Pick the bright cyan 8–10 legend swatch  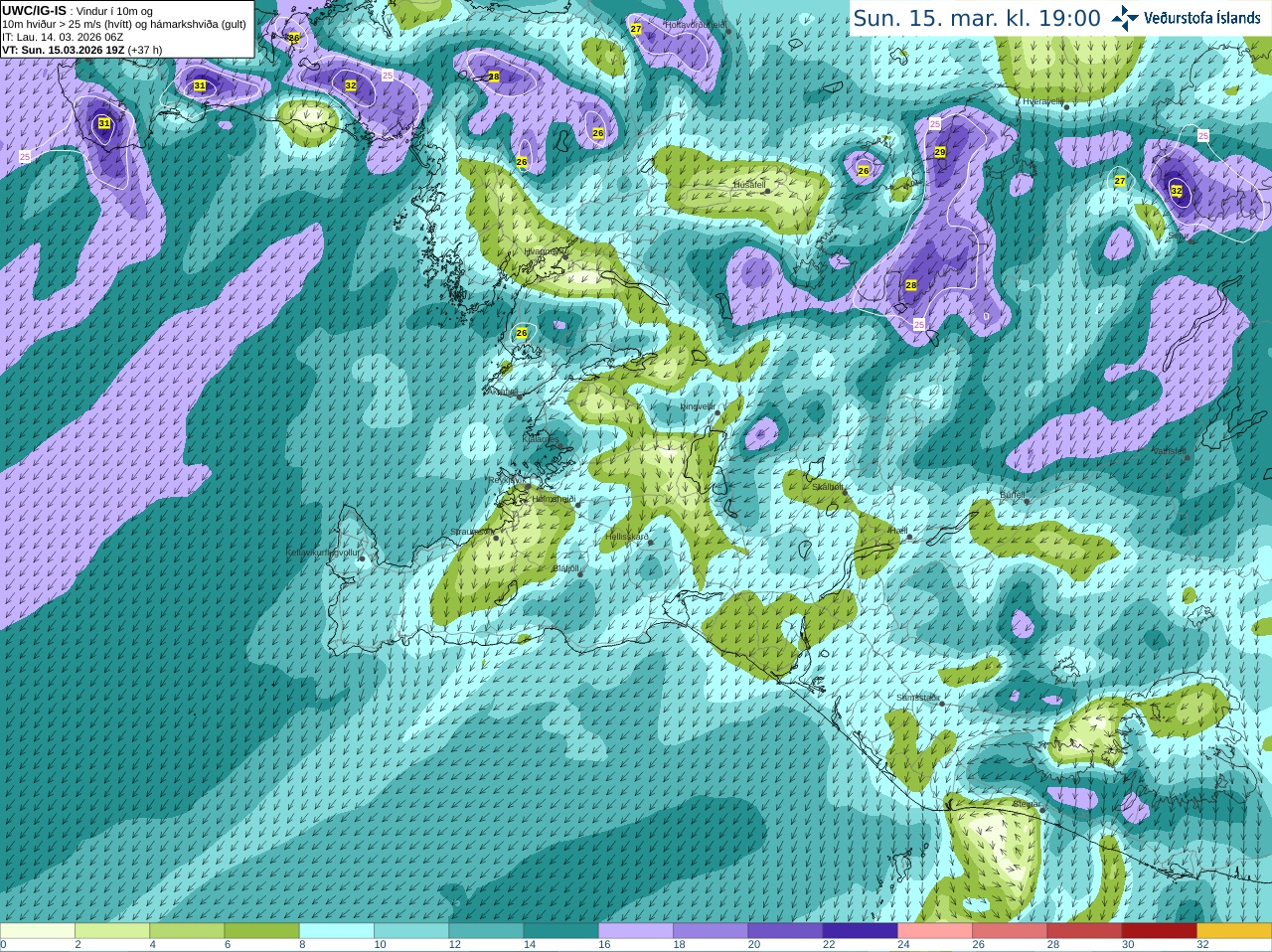point(337,931)
